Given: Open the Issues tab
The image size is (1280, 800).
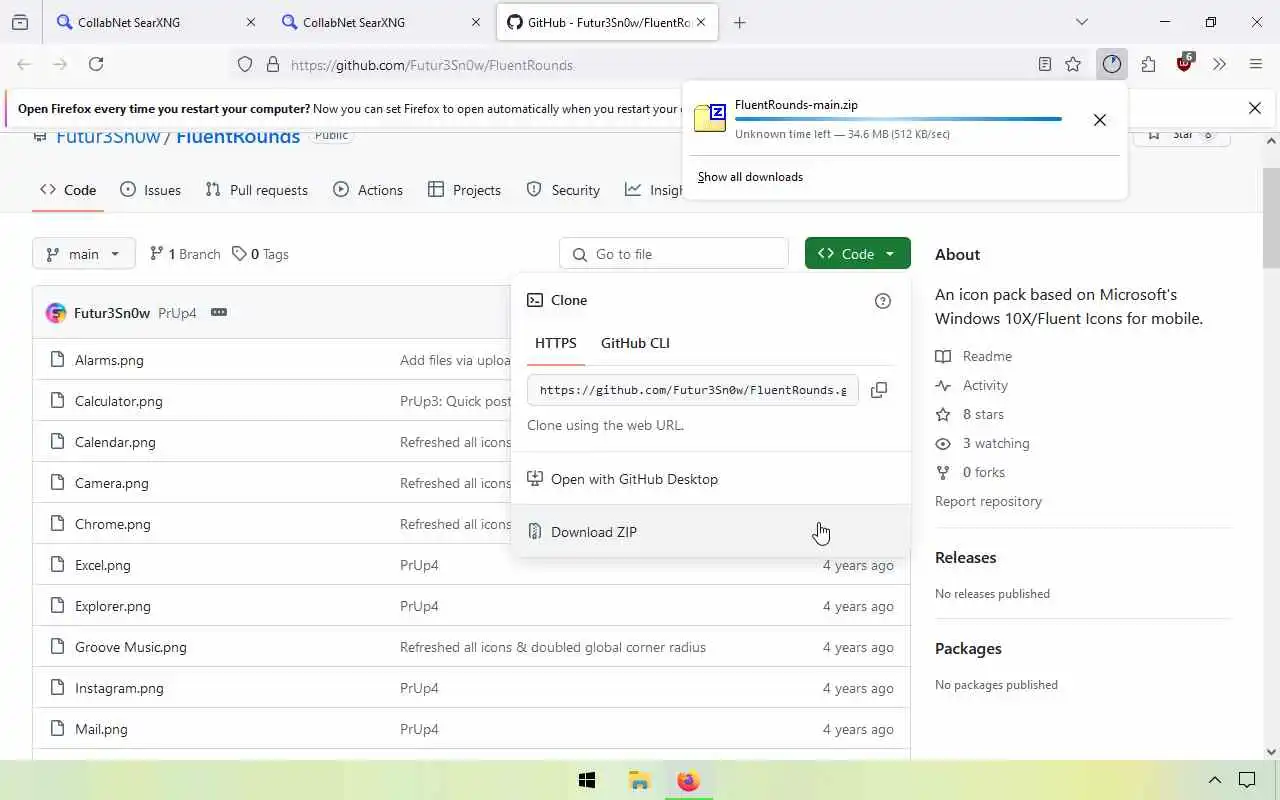Looking at the screenshot, I should tap(150, 190).
